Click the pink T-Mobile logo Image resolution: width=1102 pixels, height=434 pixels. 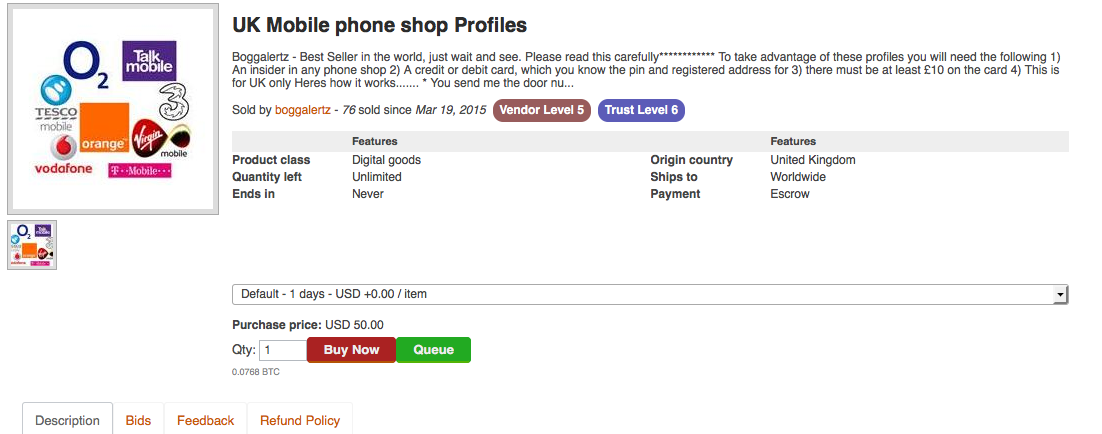pyautogui.click(x=139, y=171)
